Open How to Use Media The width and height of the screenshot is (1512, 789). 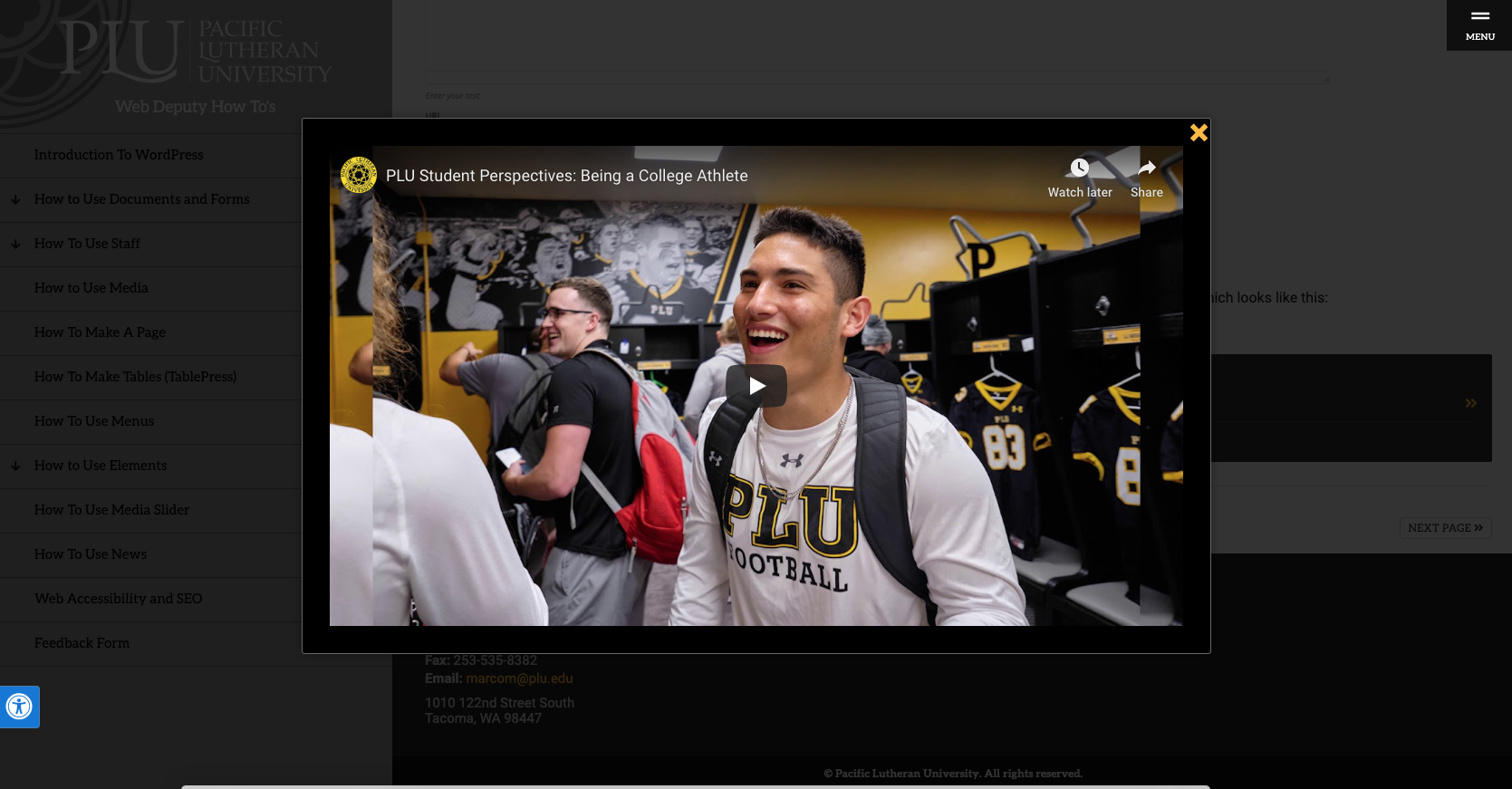point(91,288)
